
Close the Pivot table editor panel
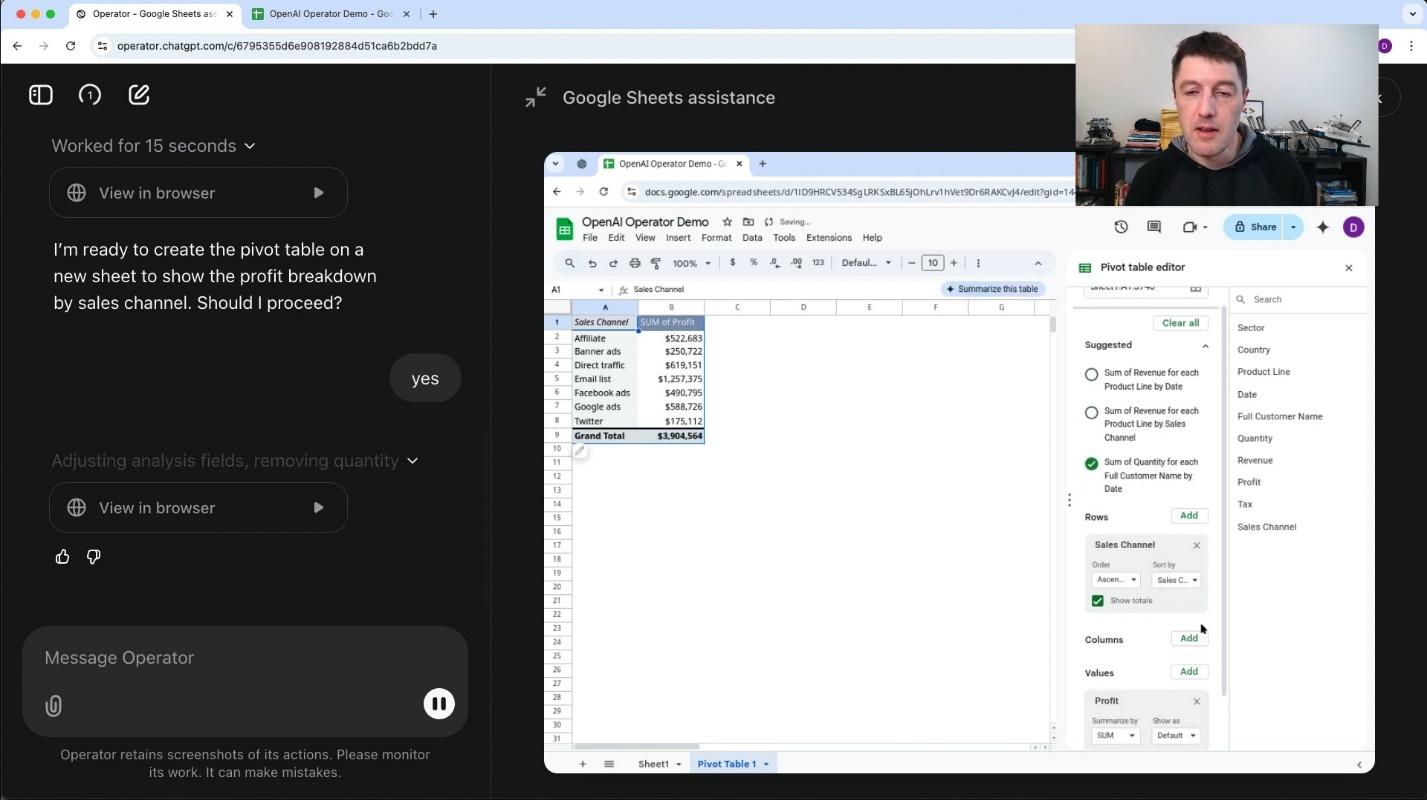pos(1349,268)
